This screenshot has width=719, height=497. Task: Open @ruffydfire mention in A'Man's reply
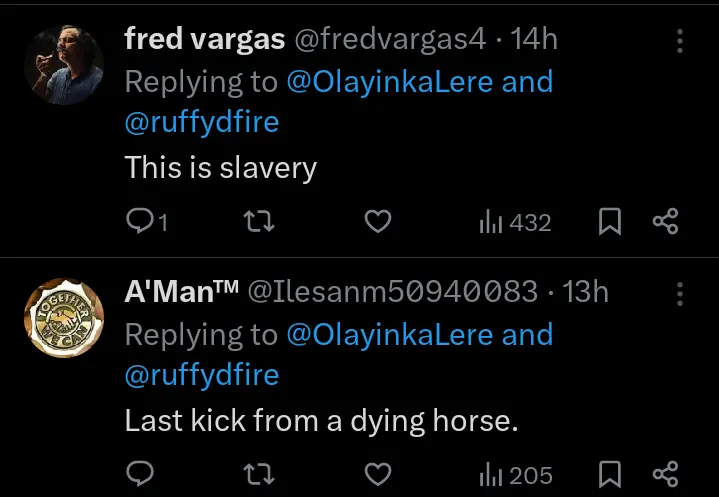[x=202, y=375]
